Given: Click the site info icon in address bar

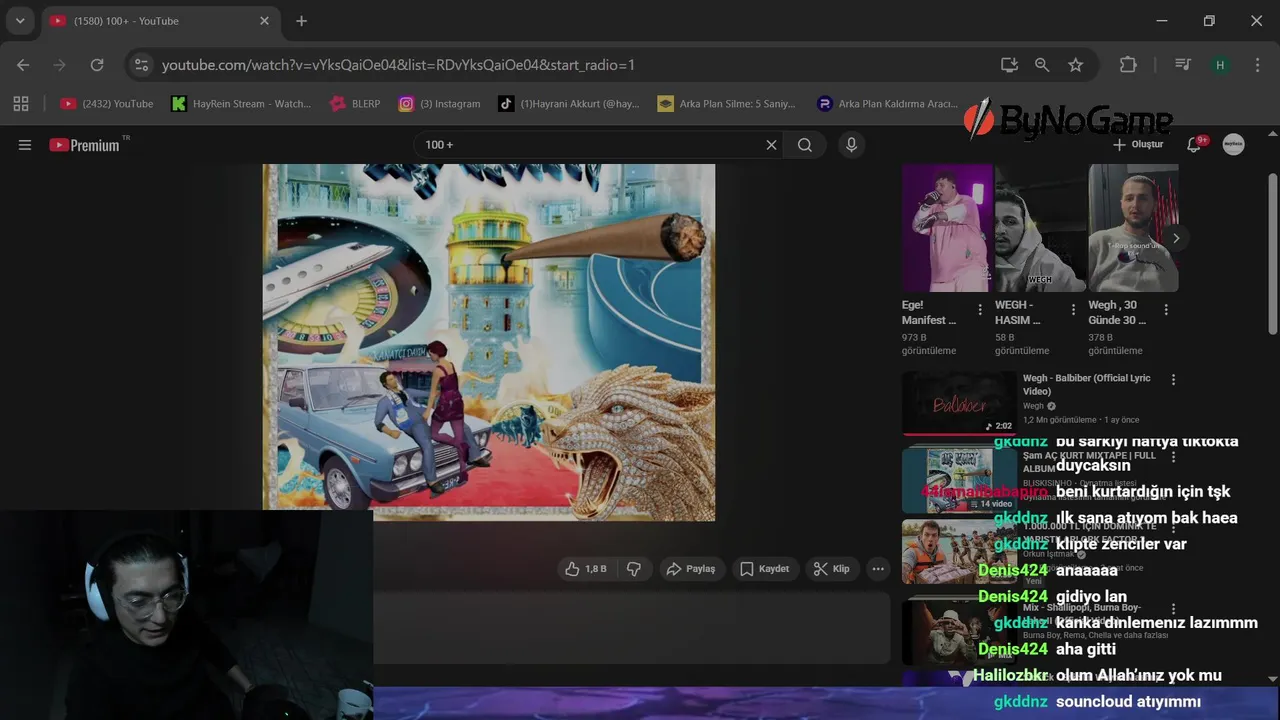Looking at the screenshot, I should 142,65.
